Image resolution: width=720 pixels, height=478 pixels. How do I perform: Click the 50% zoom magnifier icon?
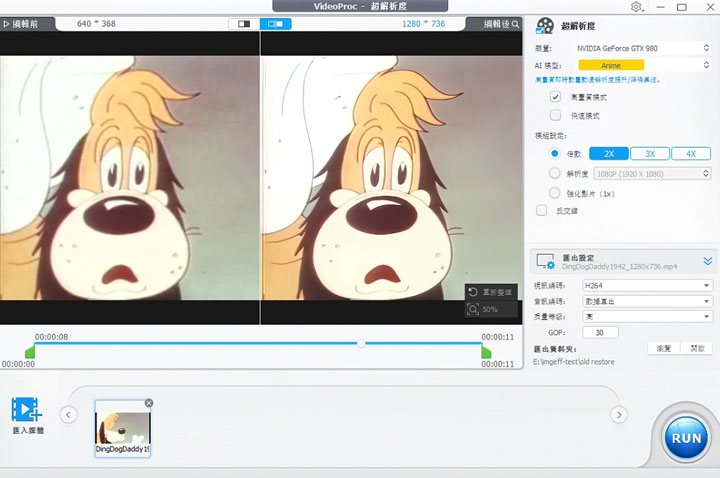(x=473, y=309)
